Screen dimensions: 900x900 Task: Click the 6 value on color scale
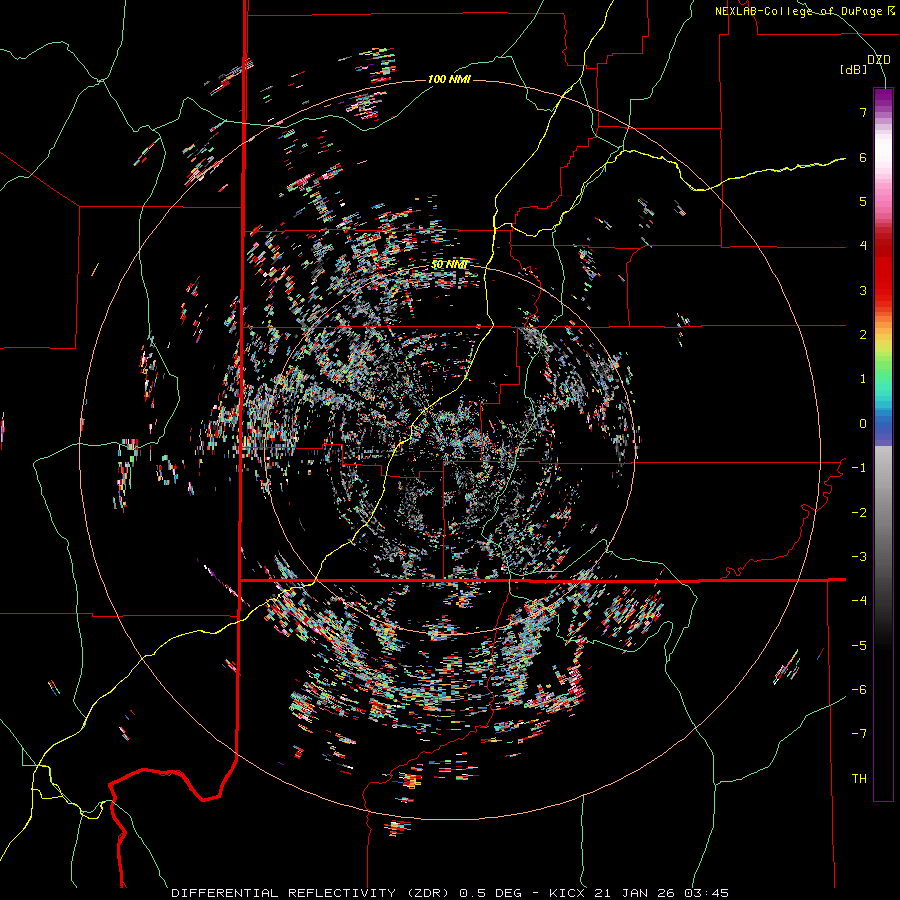863,157
